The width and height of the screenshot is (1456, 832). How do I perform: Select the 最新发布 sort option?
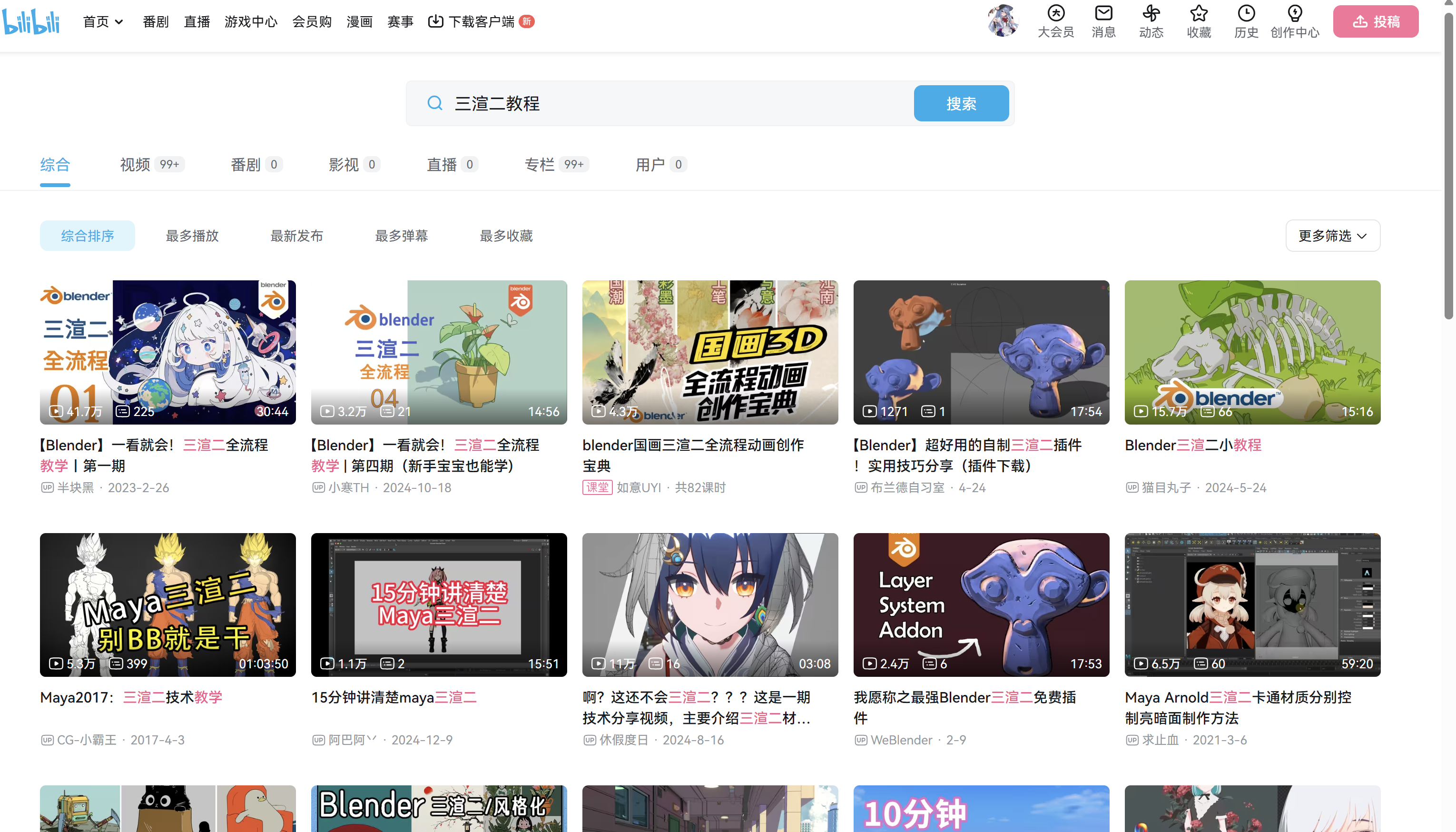[296, 236]
